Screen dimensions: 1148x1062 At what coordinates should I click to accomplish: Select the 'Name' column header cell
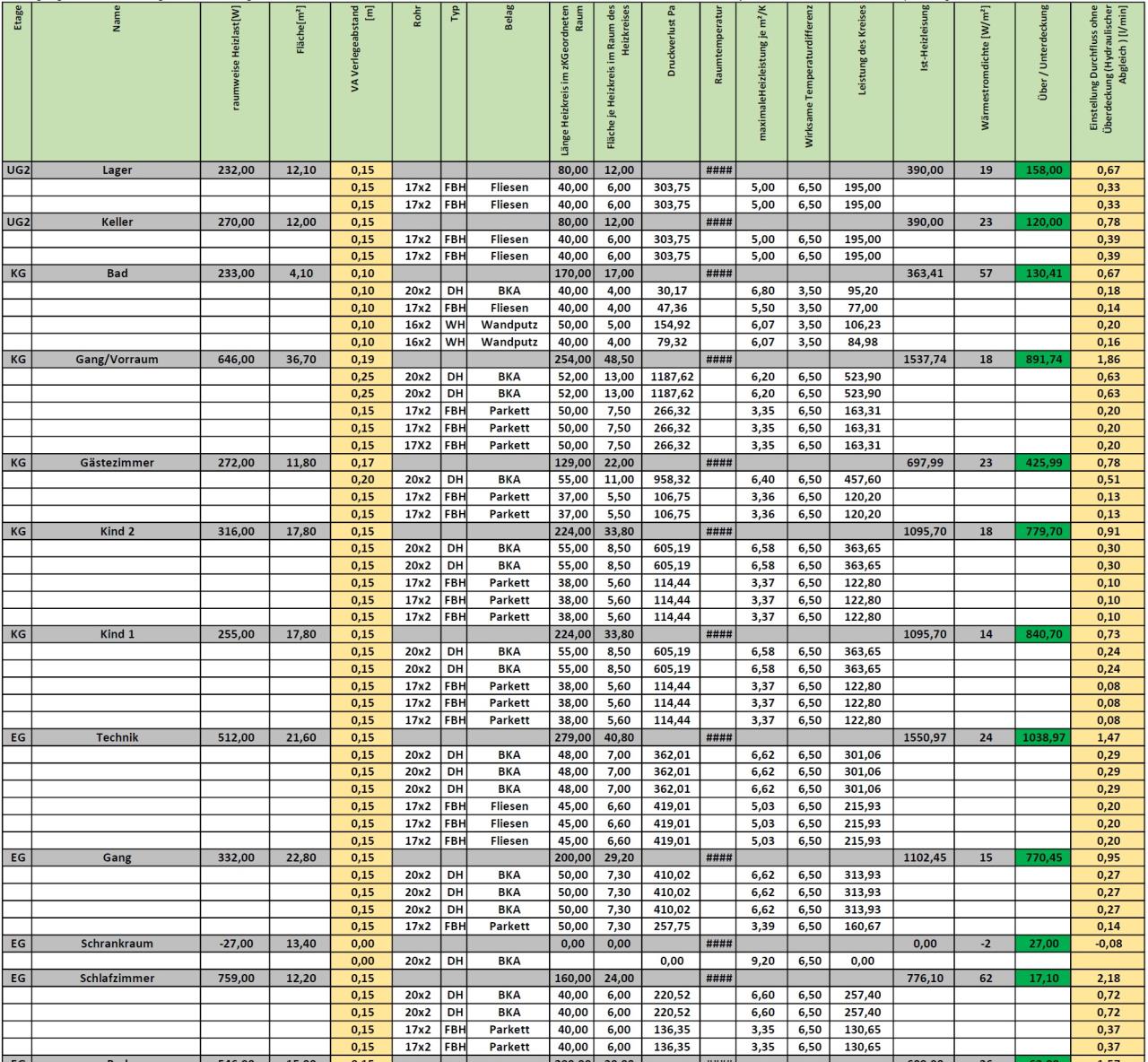point(117,81)
